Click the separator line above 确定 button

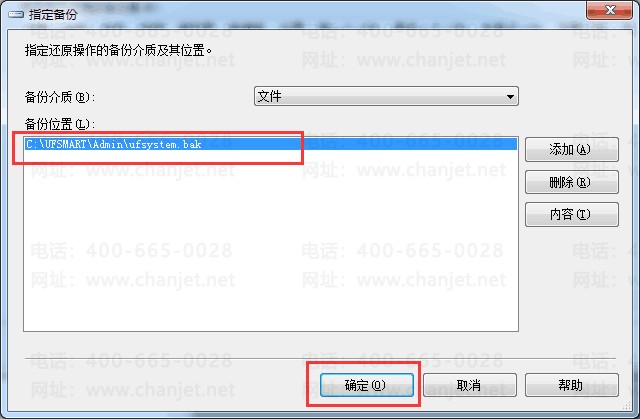pyautogui.click(x=320, y=359)
